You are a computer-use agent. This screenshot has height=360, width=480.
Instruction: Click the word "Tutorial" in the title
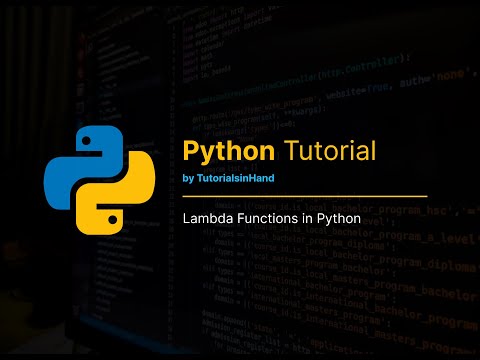[330, 150]
